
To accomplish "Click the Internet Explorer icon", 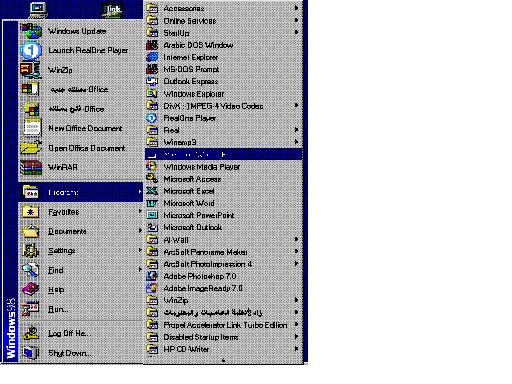I will pyautogui.click(x=152, y=57).
